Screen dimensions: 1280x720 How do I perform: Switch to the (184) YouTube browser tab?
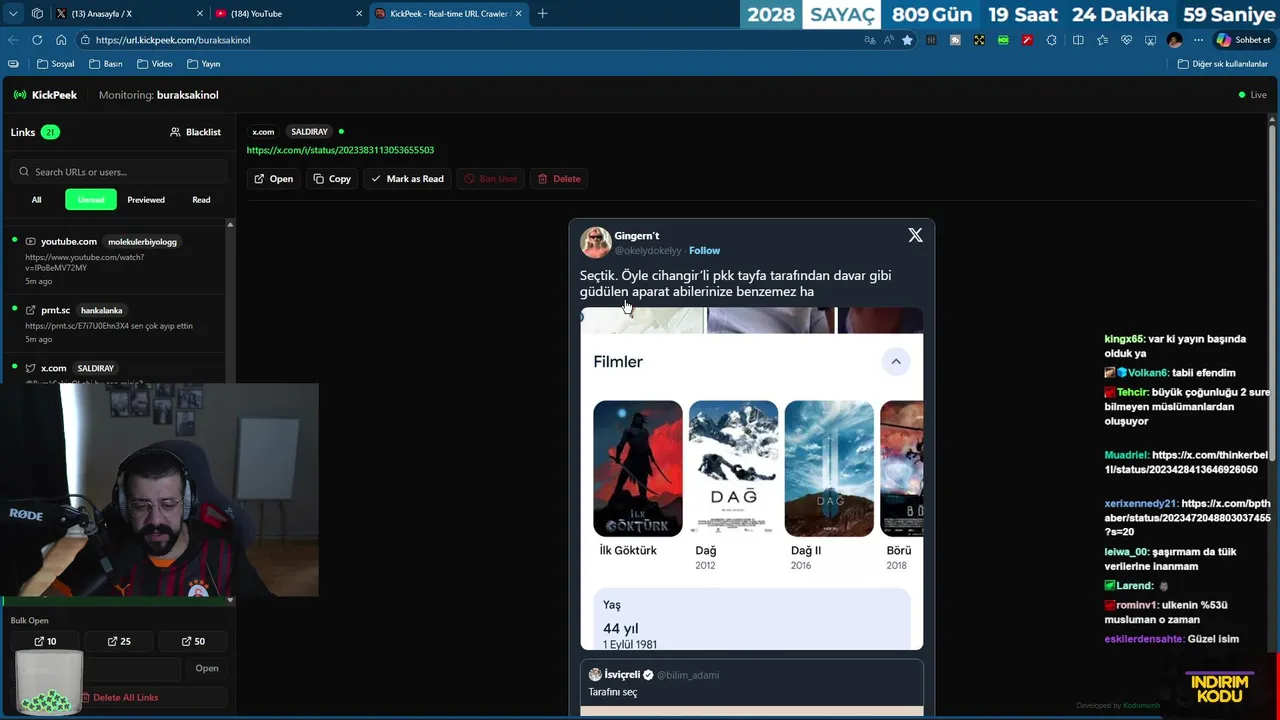pyautogui.click(x=287, y=14)
